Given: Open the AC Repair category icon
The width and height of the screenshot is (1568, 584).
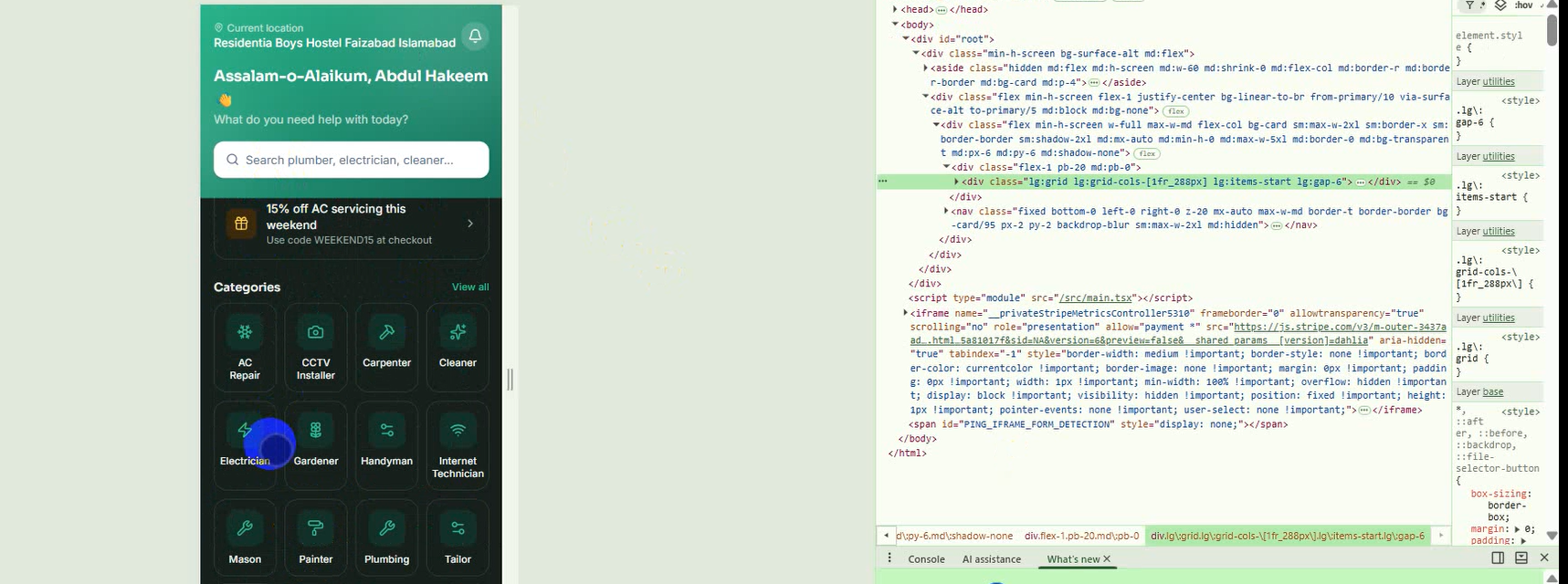Looking at the screenshot, I should [x=245, y=332].
